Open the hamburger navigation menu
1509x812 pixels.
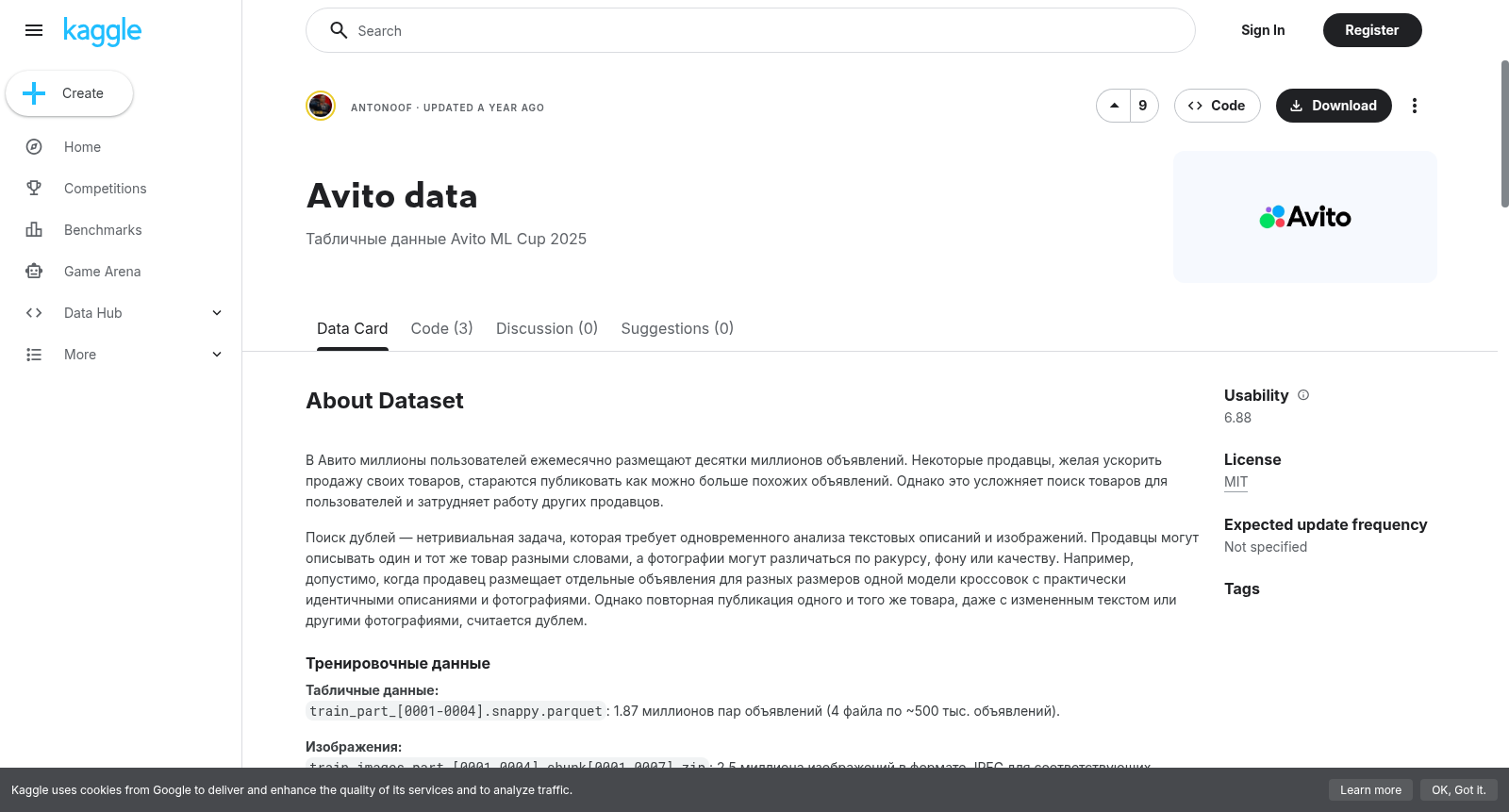34,30
